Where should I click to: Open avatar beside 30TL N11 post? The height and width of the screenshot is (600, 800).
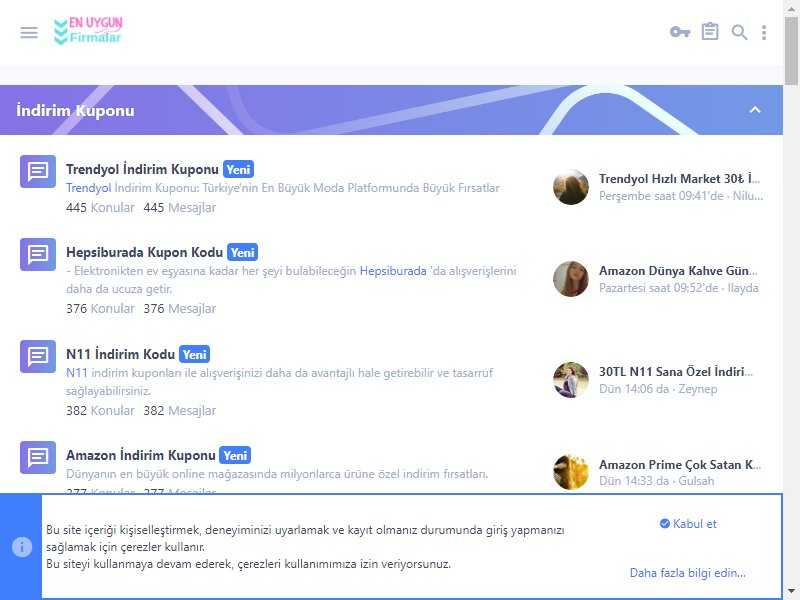click(571, 380)
